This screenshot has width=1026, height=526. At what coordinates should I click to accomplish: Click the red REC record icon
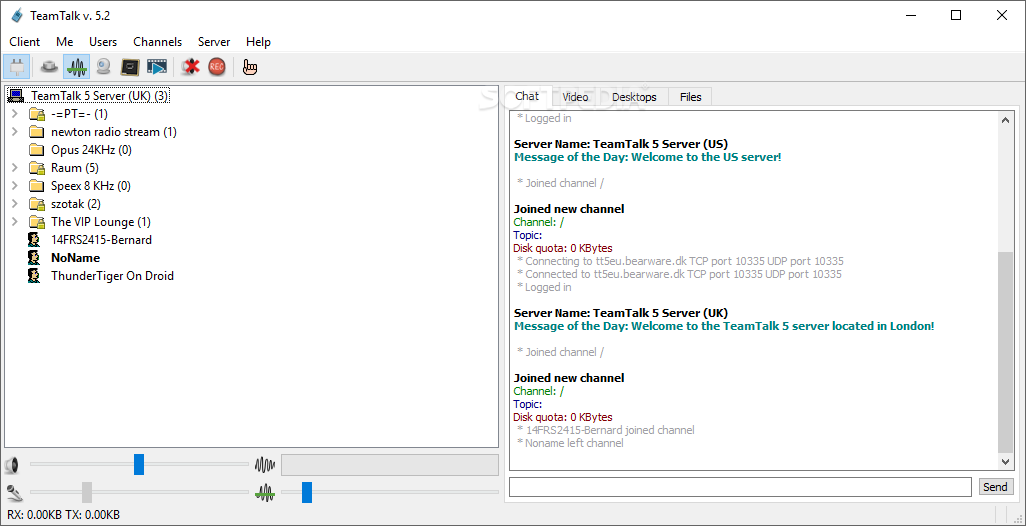pos(217,66)
